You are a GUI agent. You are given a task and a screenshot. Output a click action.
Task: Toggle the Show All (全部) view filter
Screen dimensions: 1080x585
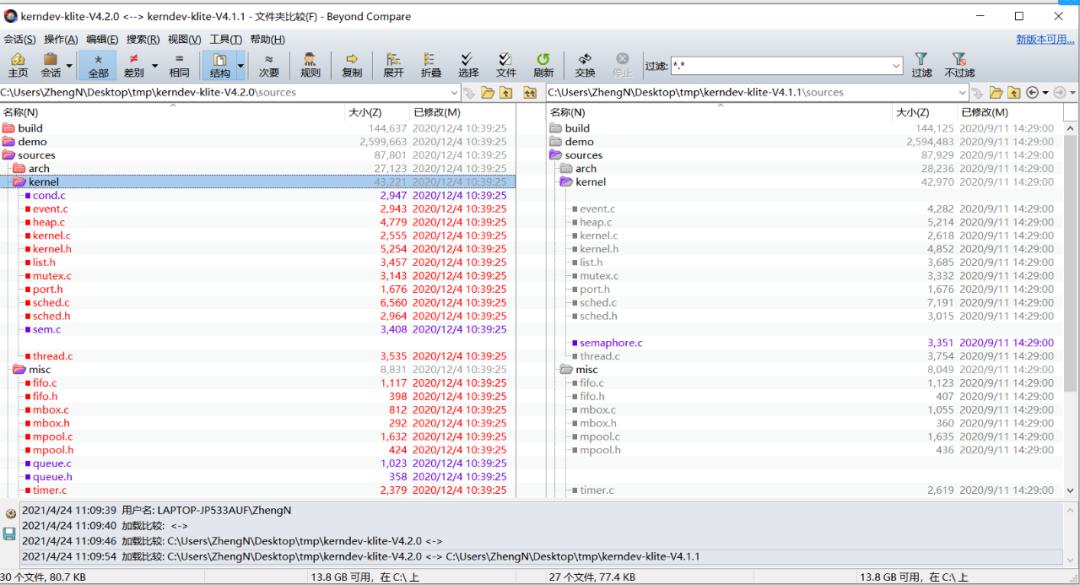click(98, 65)
